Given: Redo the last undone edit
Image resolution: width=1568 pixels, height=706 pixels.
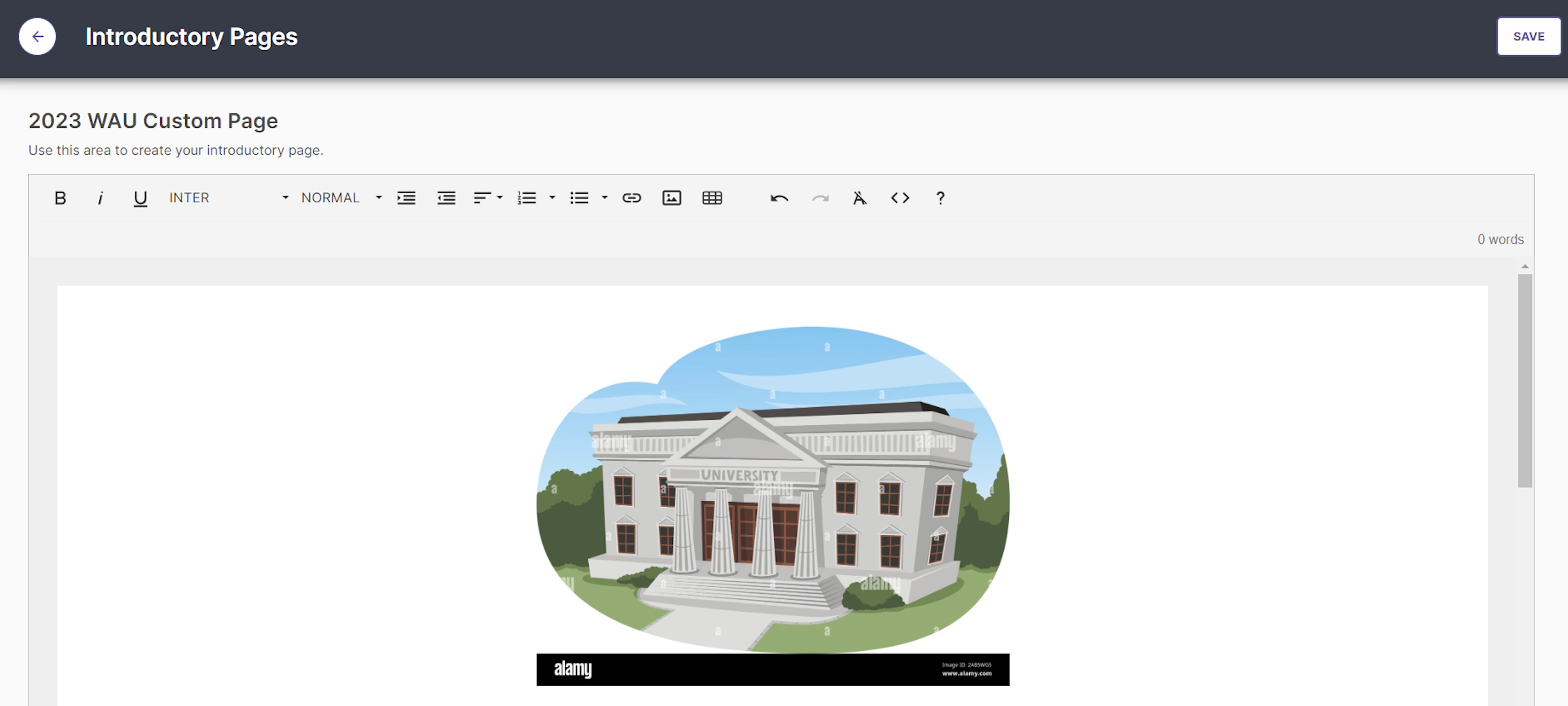Looking at the screenshot, I should pyautogui.click(x=820, y=198).
